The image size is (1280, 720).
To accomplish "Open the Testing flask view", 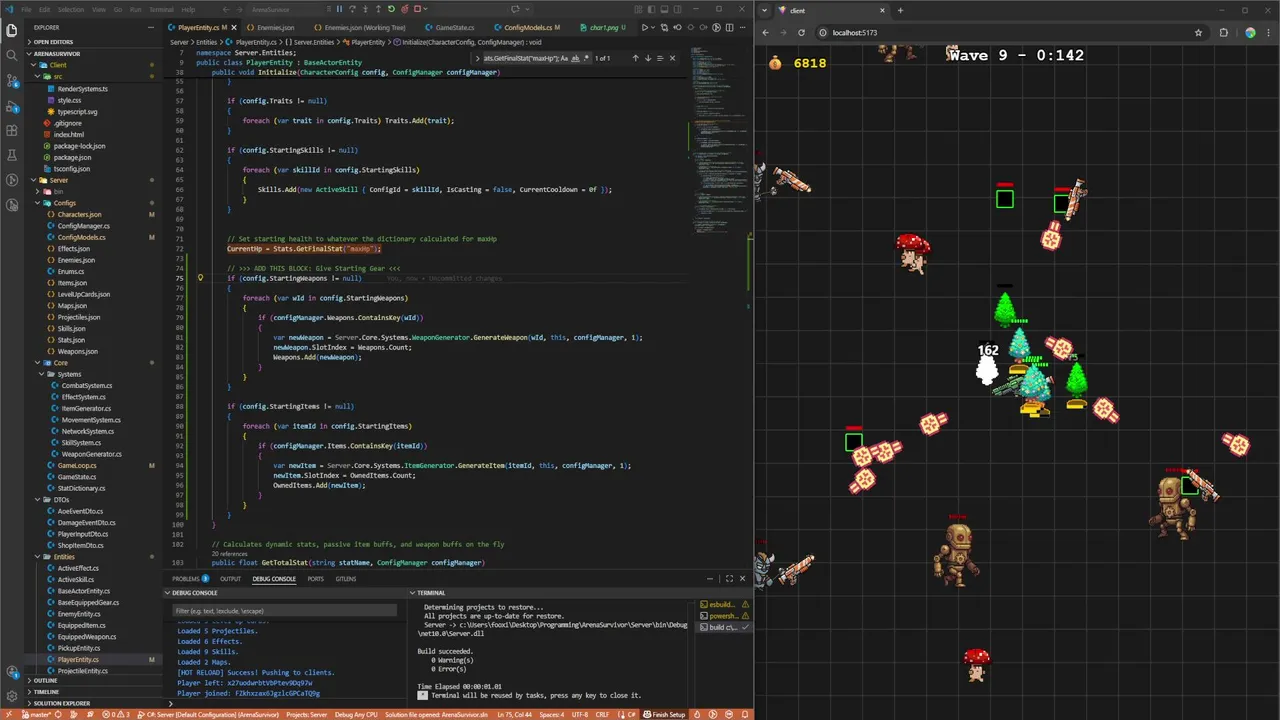I will point(12,155).
